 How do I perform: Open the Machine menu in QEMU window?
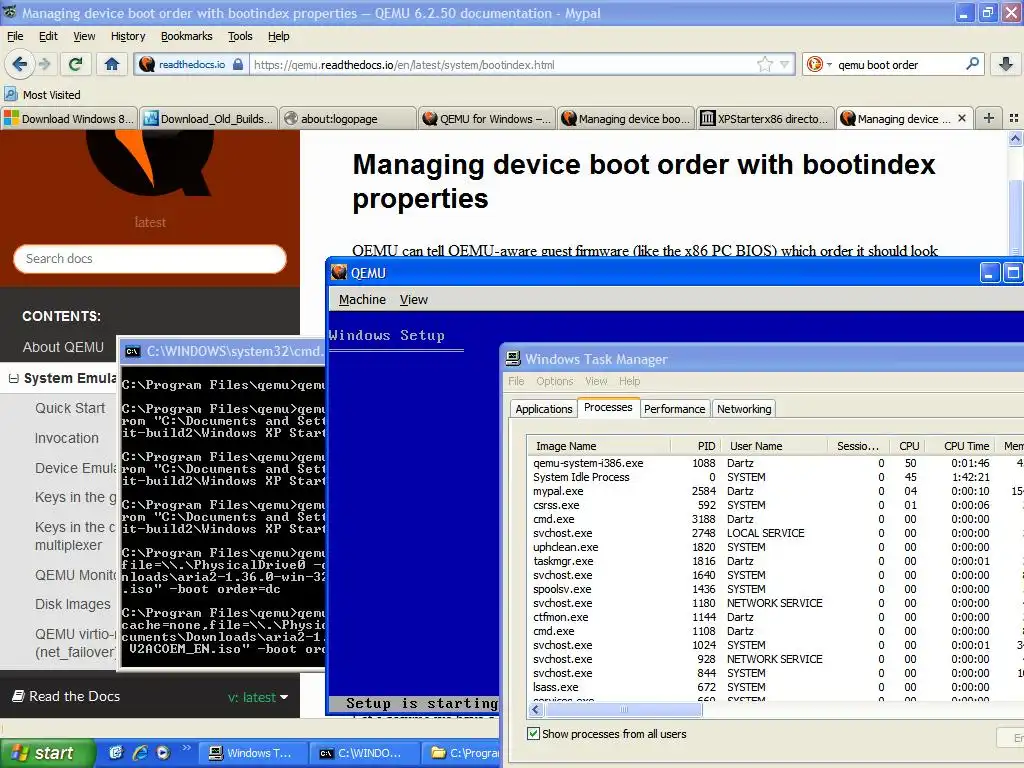[362, 299]
